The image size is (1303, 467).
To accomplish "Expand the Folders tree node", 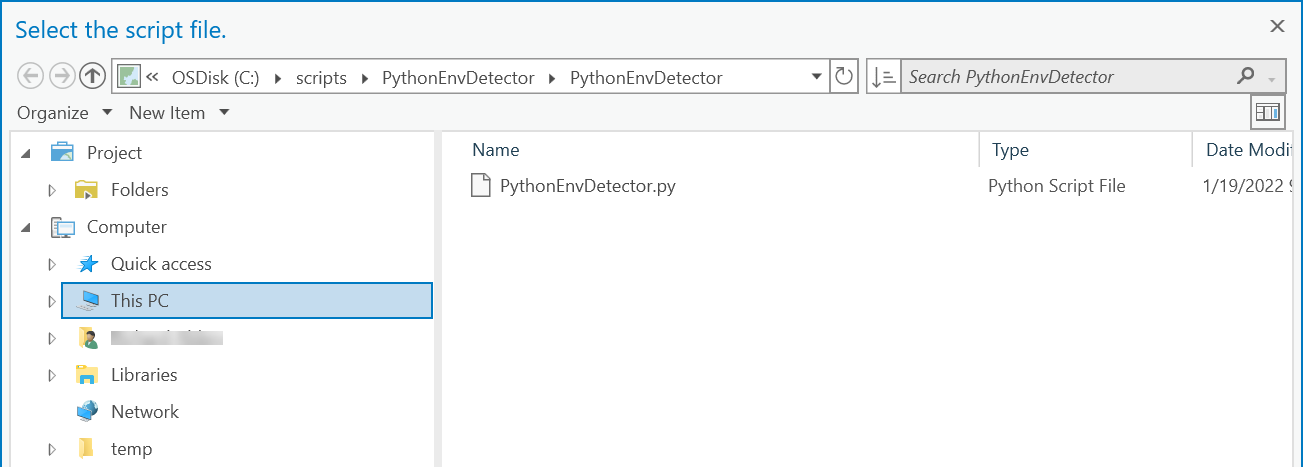I will point(52,190).
